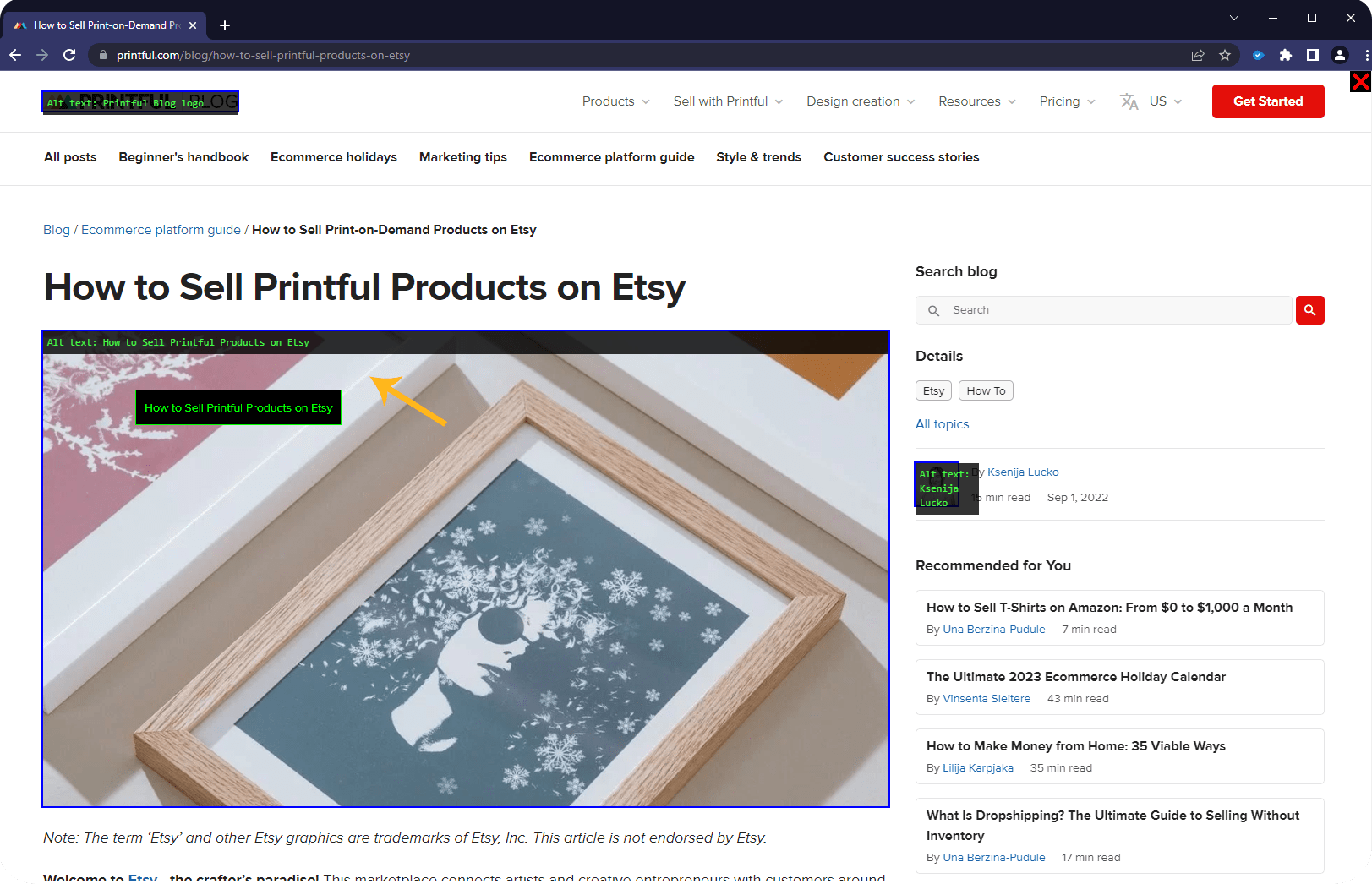Open the Extensions puzzle icon
Viewport: 1372px width, 884px height.
tap(1285, 55)
